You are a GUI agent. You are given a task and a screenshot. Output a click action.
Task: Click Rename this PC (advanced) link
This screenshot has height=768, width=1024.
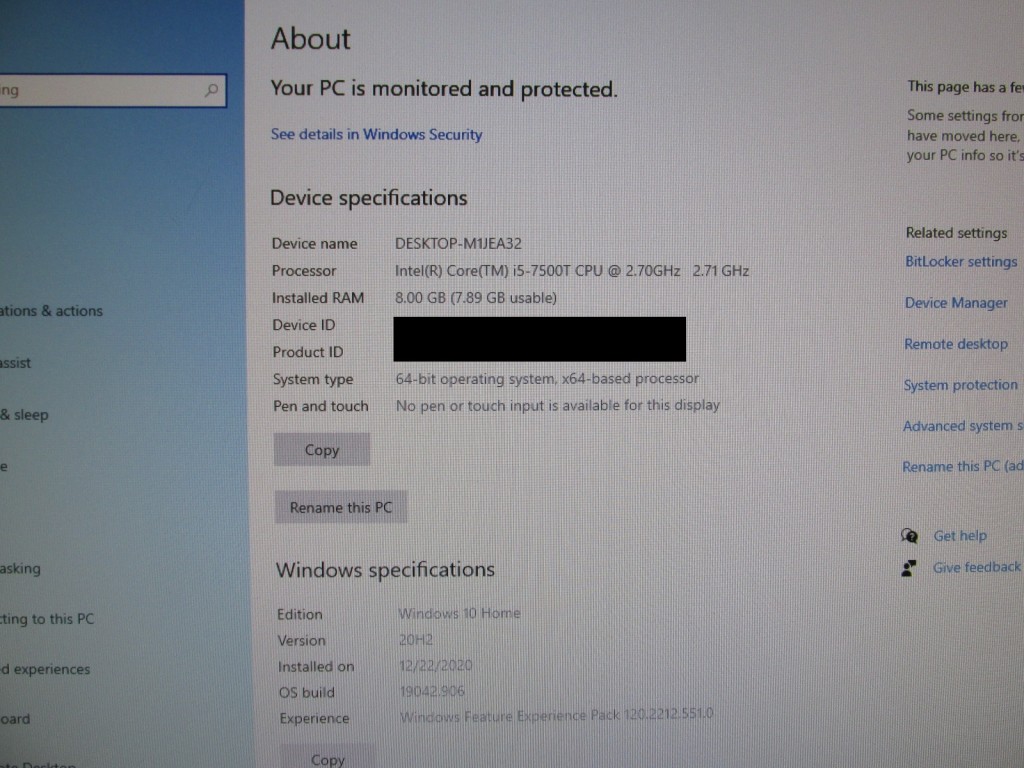[963, 467]
